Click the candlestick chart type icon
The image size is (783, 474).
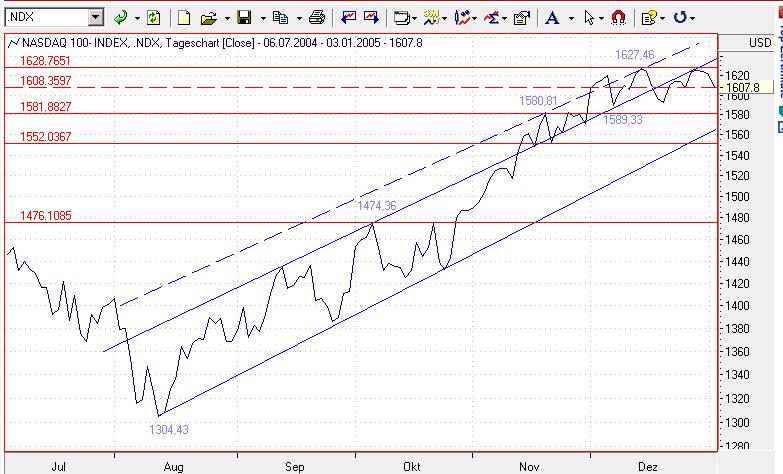pyautogui.click(x=462, y=18)
